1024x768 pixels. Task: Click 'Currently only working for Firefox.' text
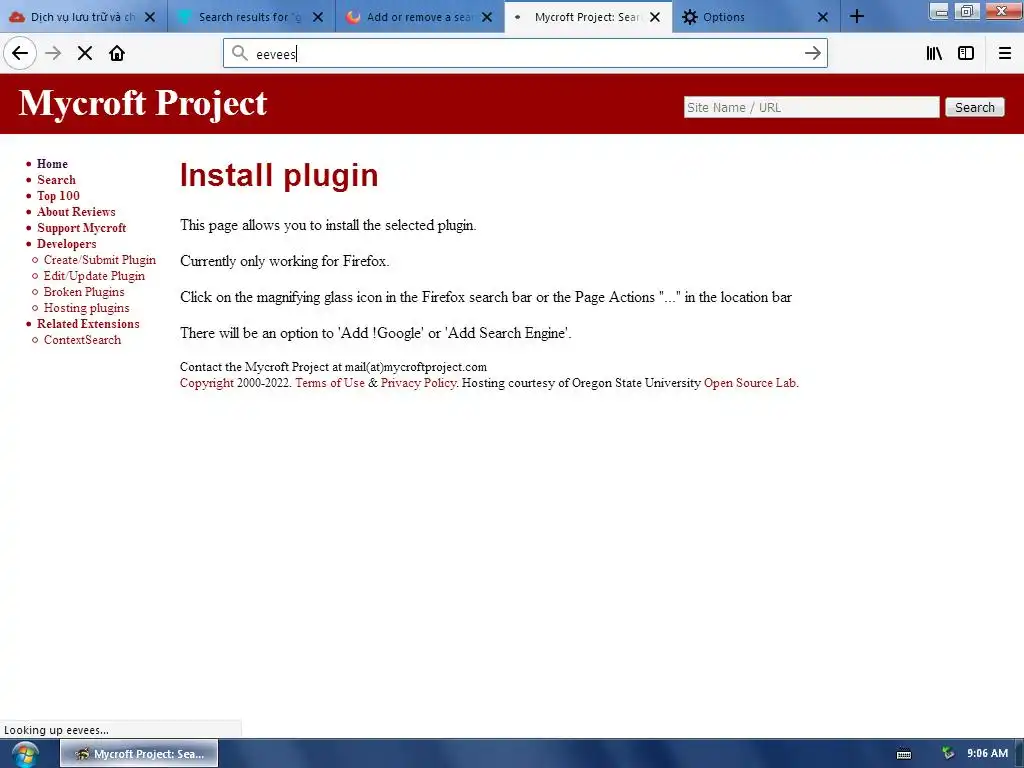point(284,261)
